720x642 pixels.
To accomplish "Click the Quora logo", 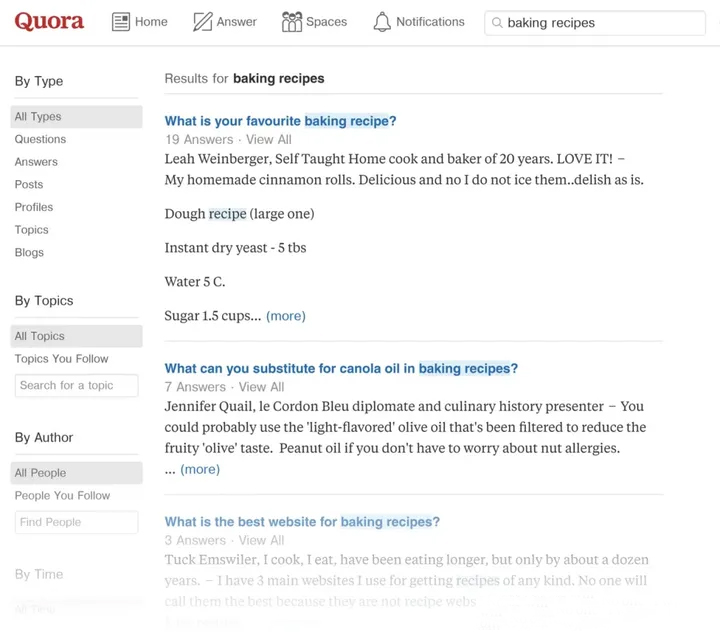I will (x=49, y=21).
